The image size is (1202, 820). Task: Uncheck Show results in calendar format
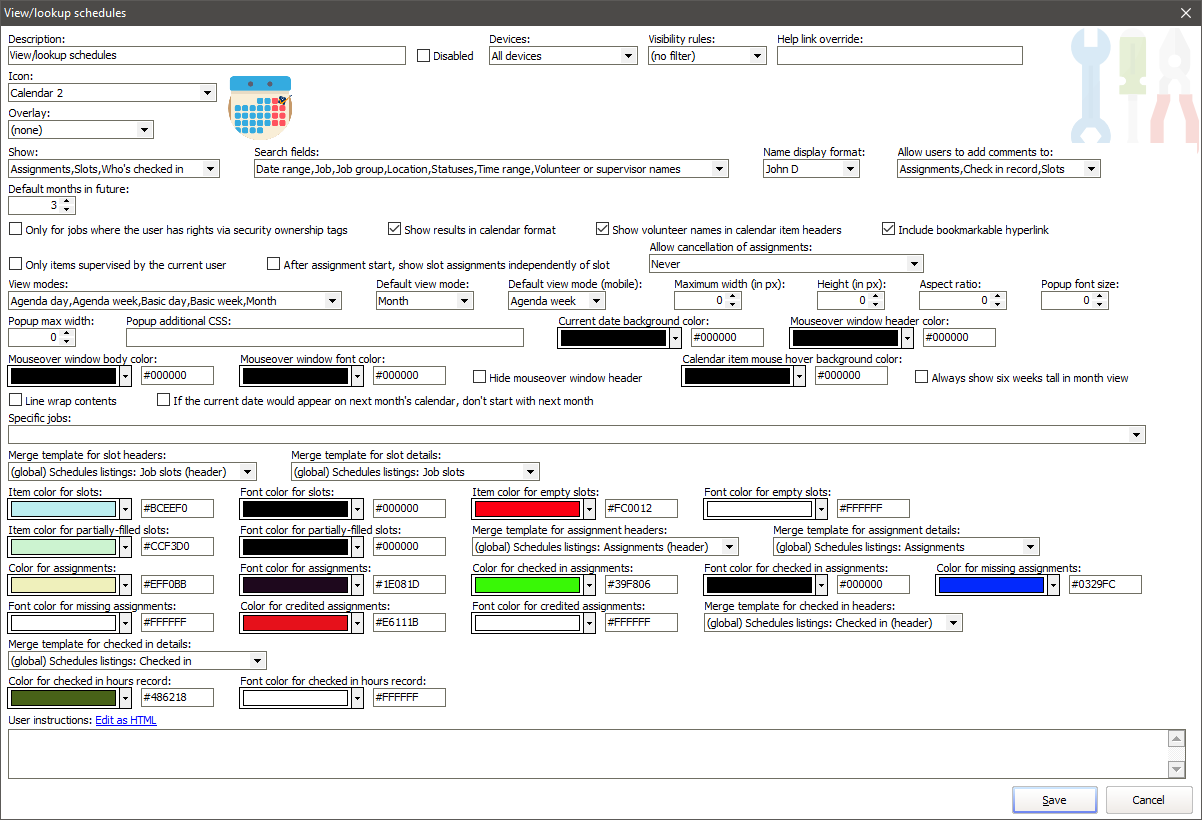[394, 230]
